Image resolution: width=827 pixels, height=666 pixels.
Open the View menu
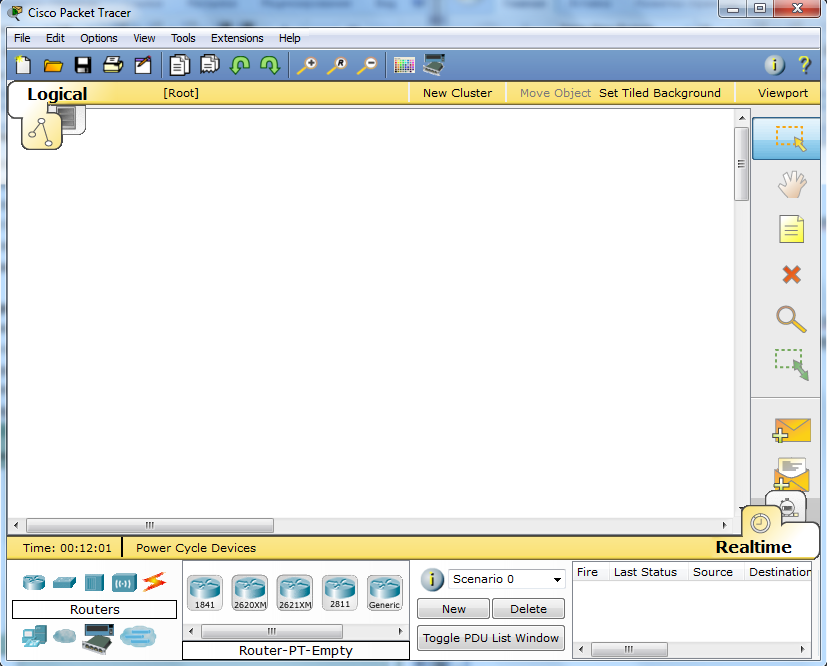click(144, 38)
